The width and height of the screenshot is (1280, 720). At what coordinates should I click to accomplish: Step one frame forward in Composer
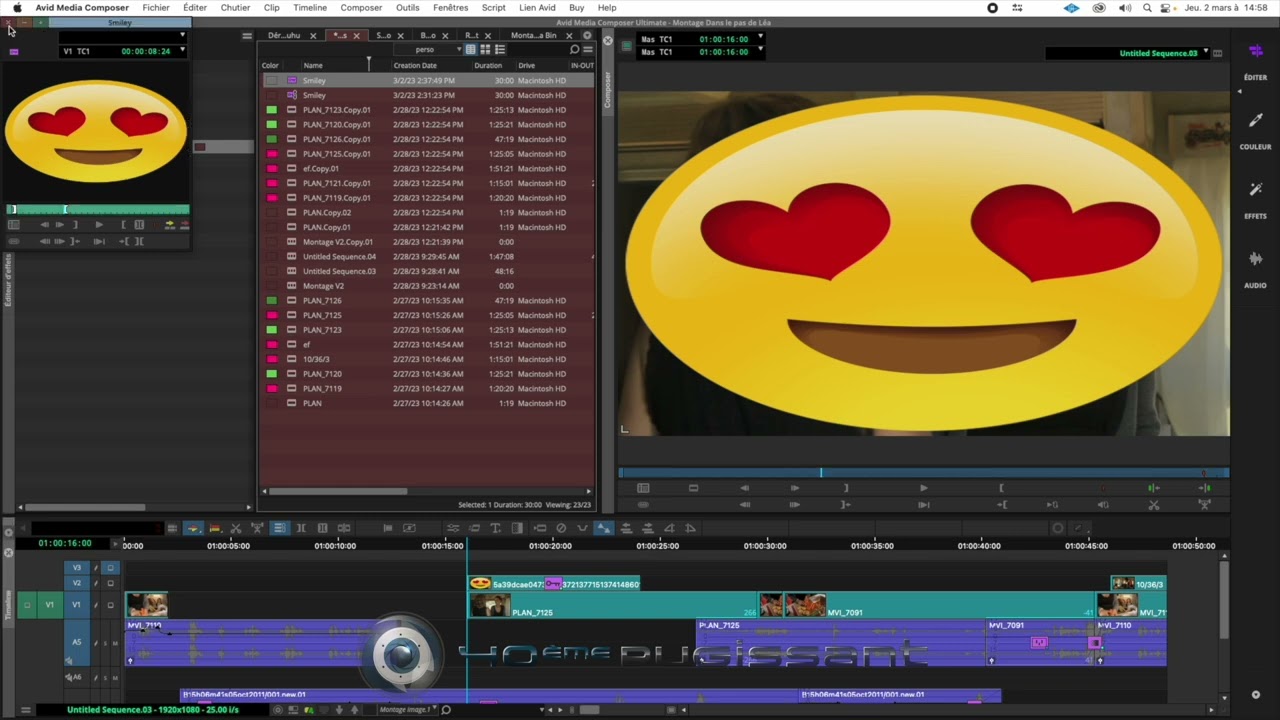pyautogui.click(x=795, y=488)
